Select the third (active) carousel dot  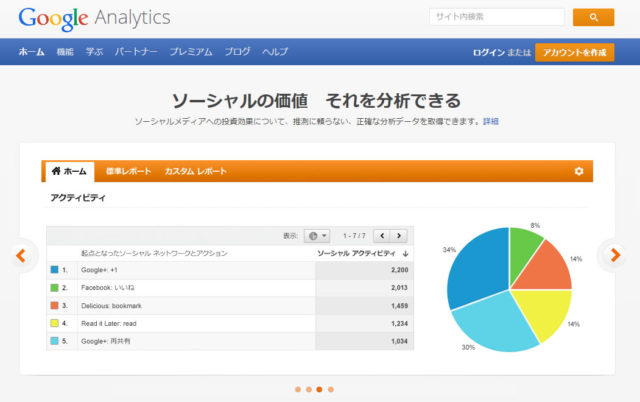[x=320, y=389]
